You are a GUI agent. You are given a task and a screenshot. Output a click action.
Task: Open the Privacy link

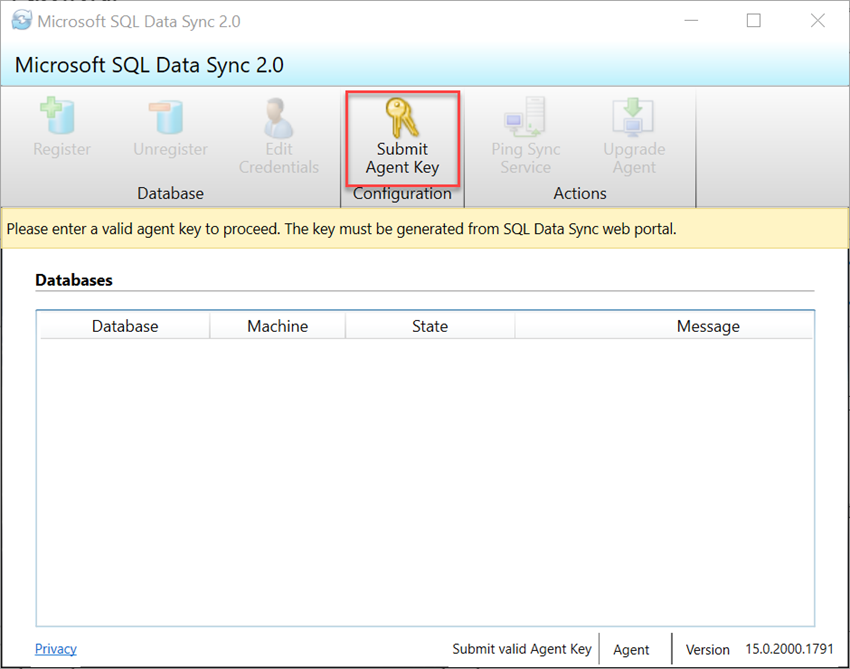tap(55, 648)
